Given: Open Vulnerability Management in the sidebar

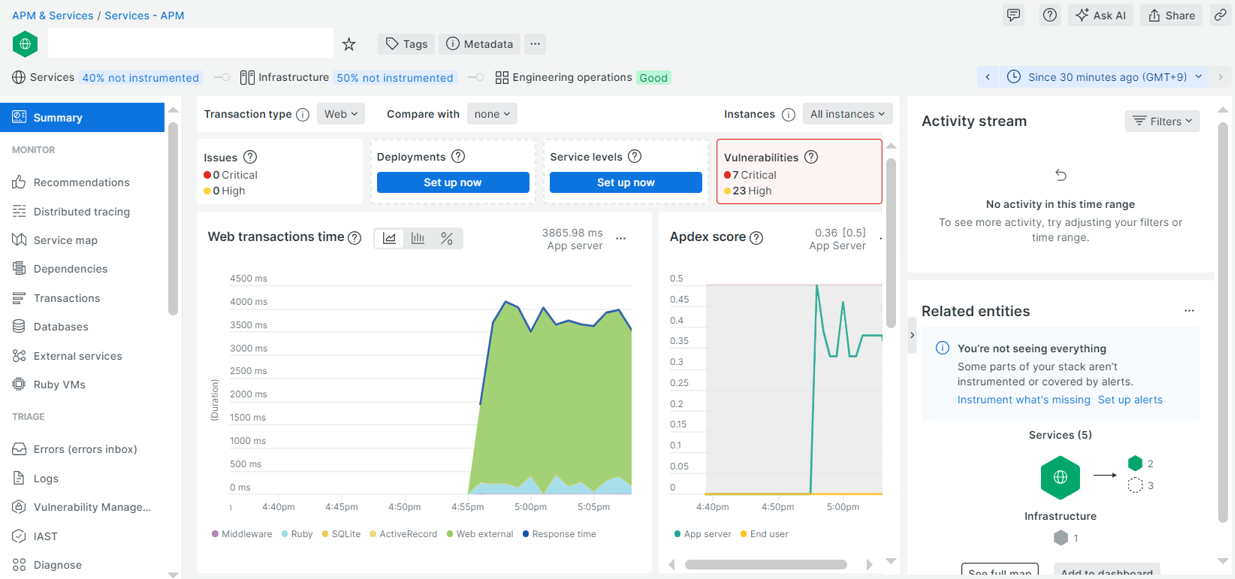Looking at the screenshot, I should click(82, 507).
